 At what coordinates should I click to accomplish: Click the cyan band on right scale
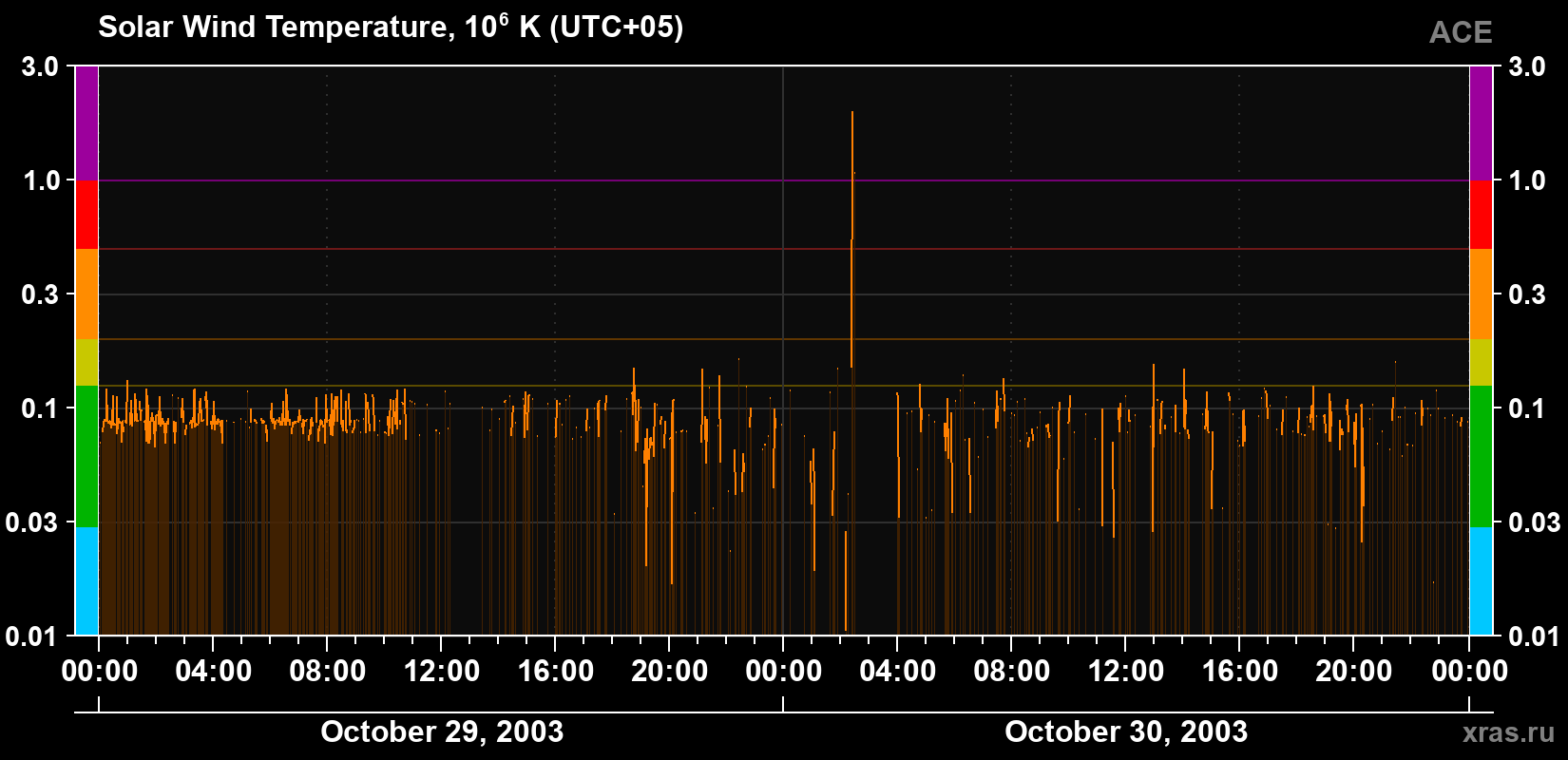pyautogui.click(x=1481, y=581)
